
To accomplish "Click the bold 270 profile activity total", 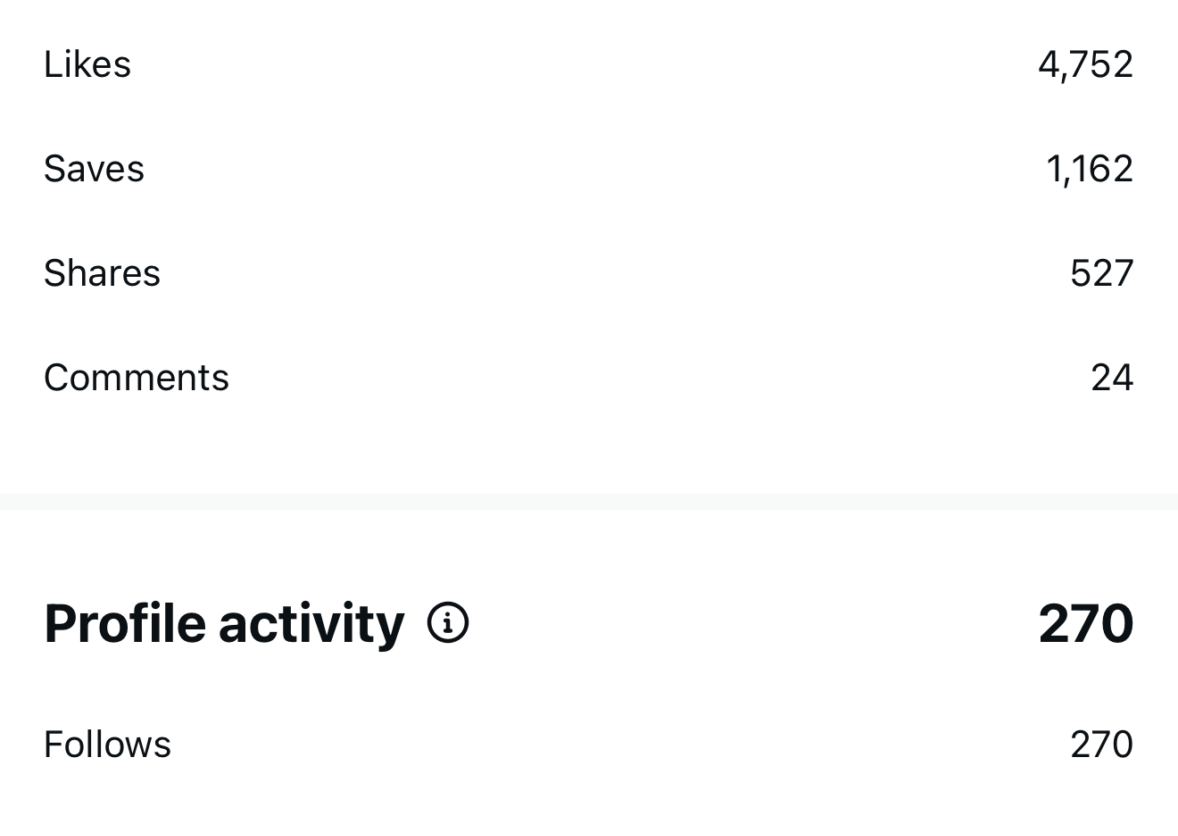I will (1085, 625).
